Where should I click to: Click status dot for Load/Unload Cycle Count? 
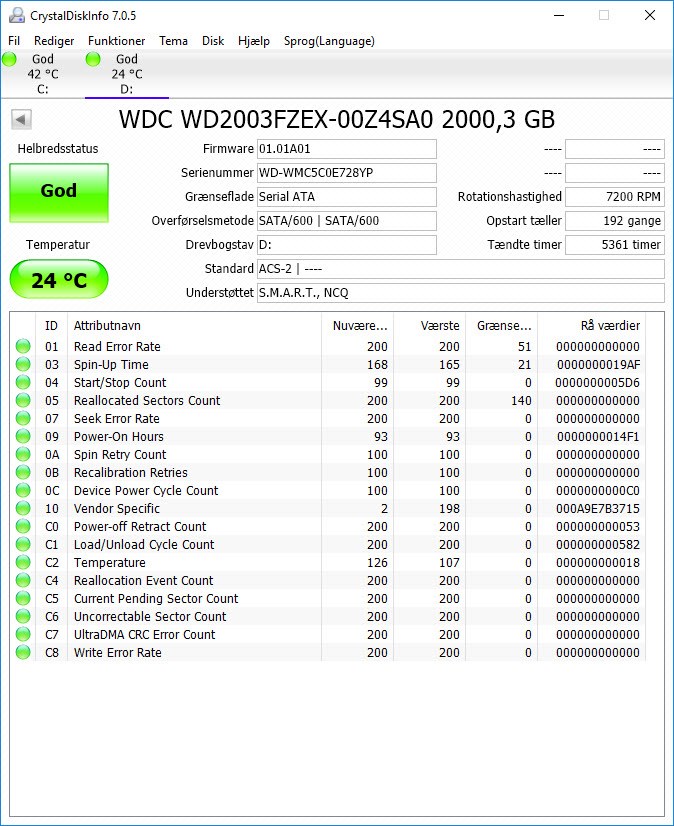click(23, 544)
